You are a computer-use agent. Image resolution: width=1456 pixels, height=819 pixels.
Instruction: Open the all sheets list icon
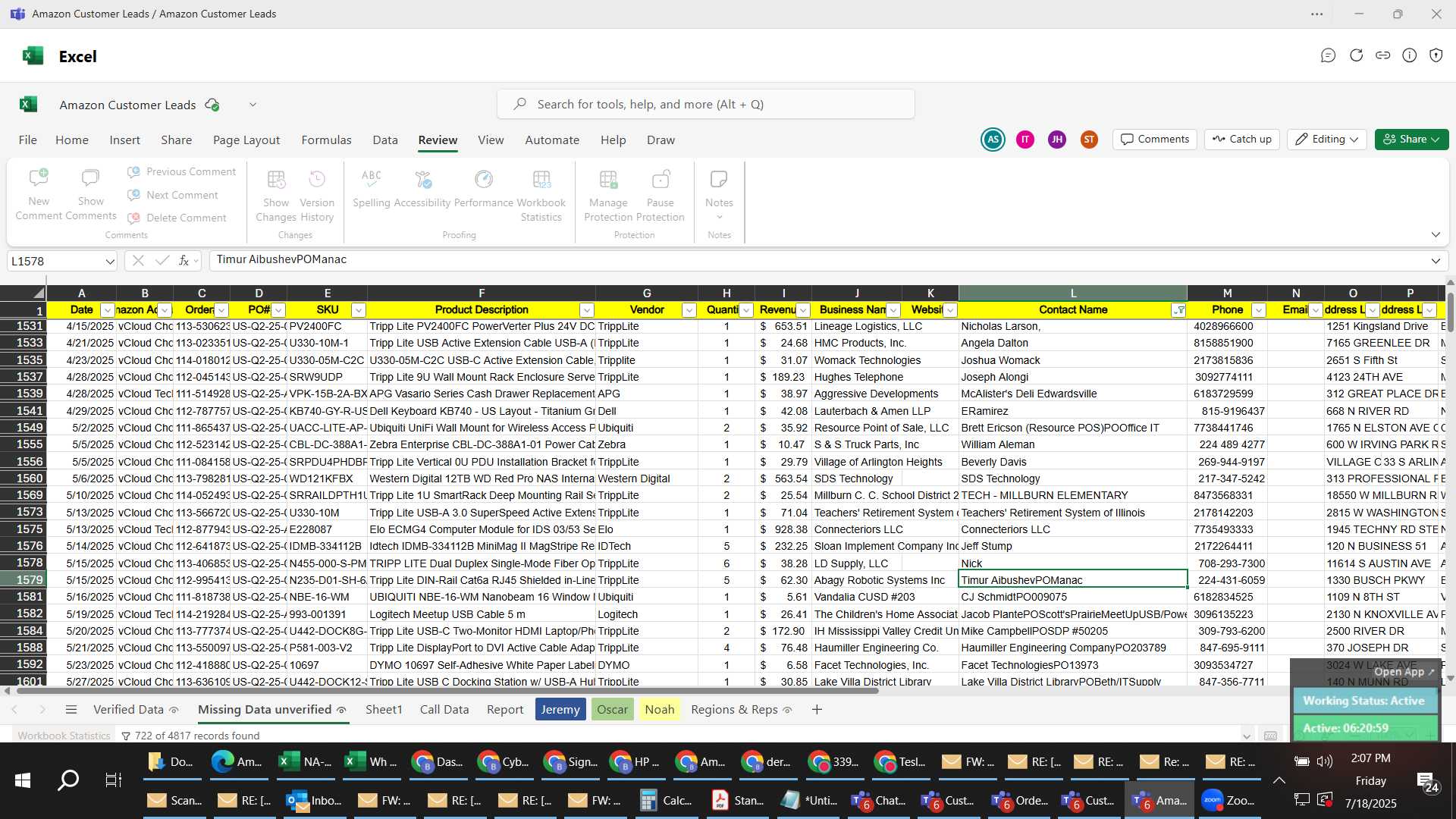pos(71,710)
